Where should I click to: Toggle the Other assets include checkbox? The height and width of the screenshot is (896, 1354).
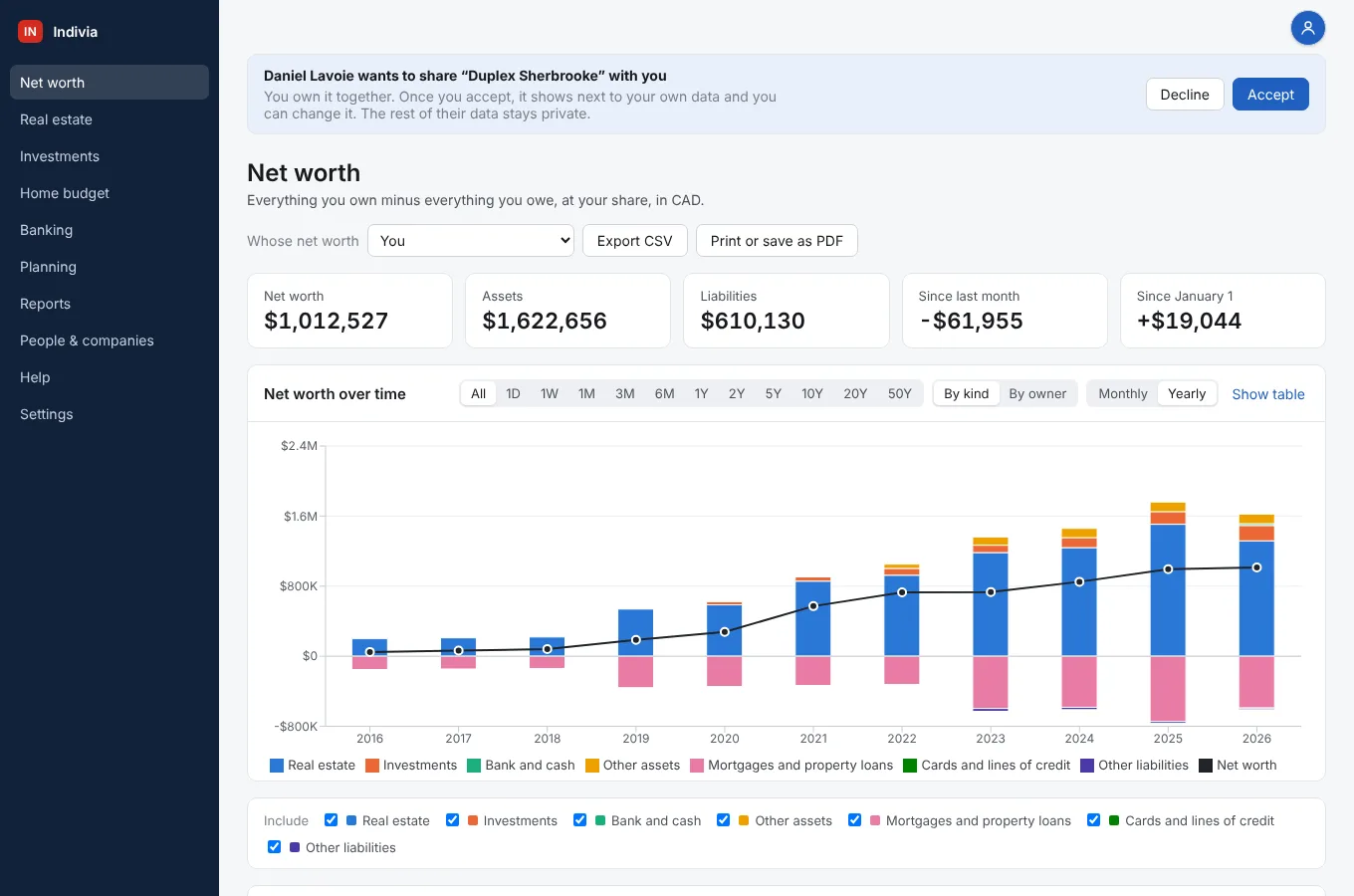tap(723, 820)
